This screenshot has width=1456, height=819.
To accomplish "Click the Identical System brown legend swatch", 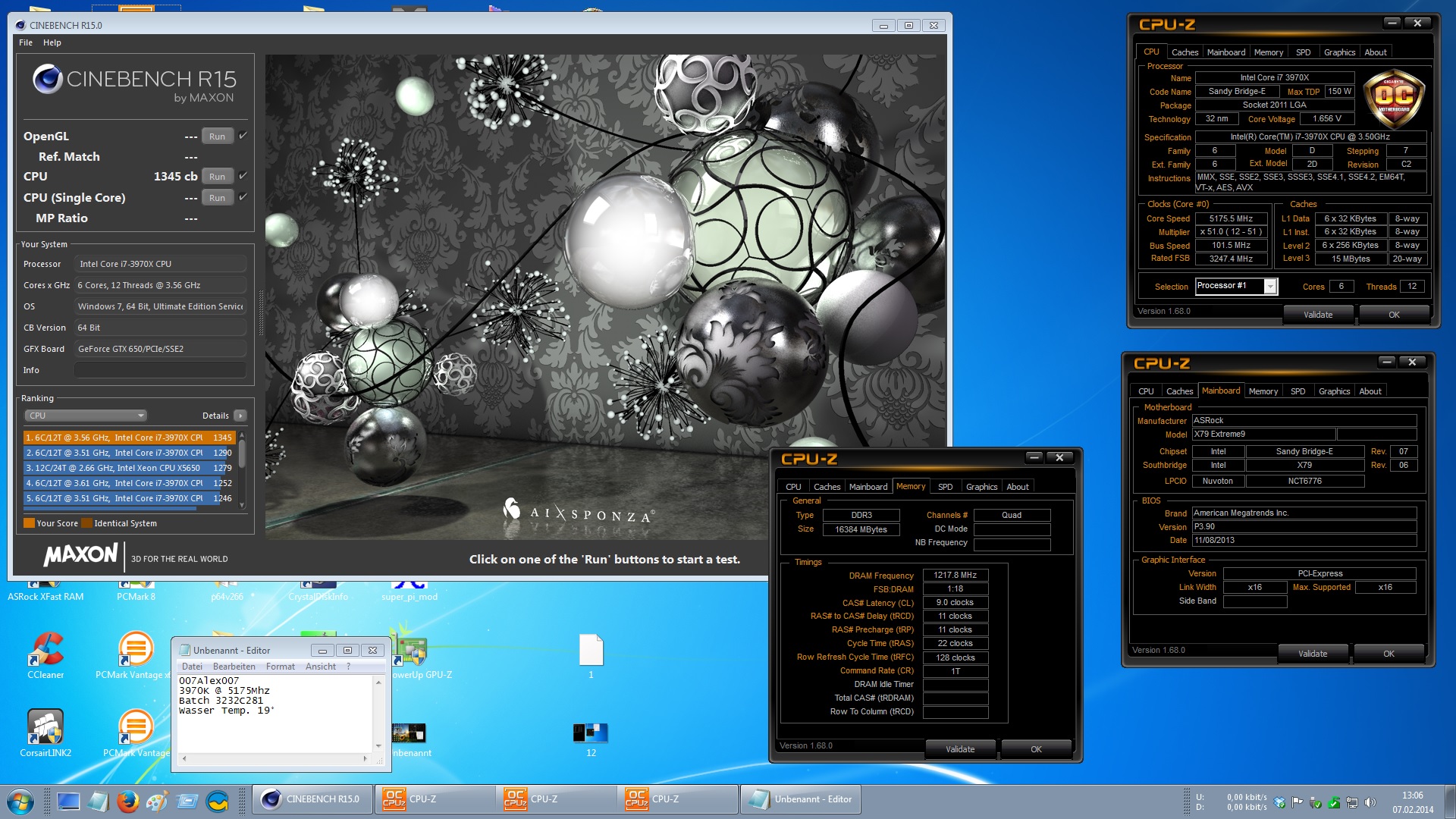I will pos(86,523).
